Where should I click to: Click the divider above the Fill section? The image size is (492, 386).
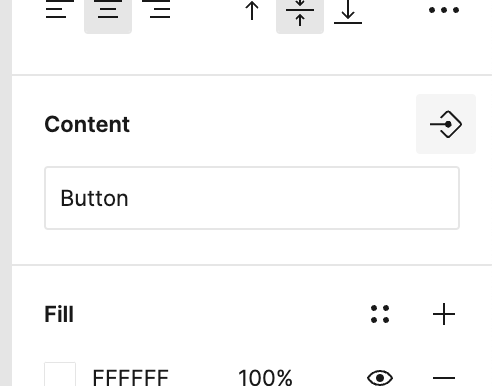click(x=252, y=265)
